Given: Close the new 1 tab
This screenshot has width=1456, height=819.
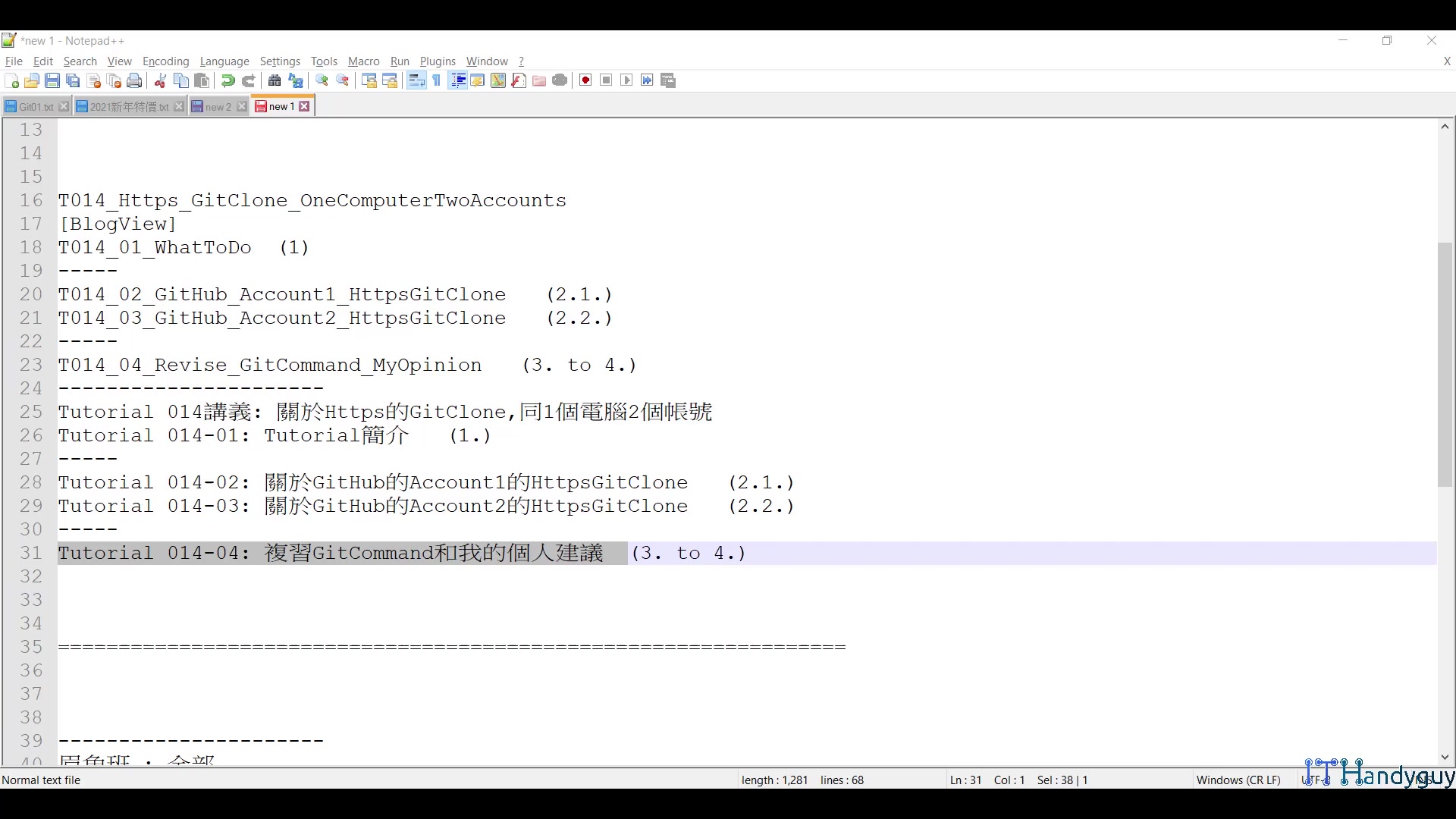Looking at the screenshot, I should pyautogui.click(x=304, y=107).
